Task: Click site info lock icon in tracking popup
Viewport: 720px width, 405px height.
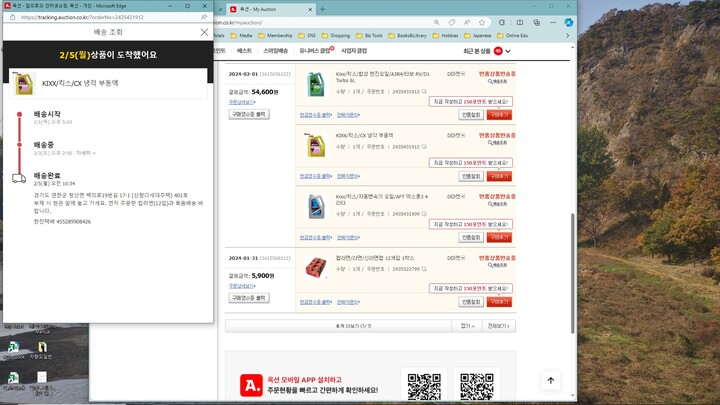Action: 12,17
